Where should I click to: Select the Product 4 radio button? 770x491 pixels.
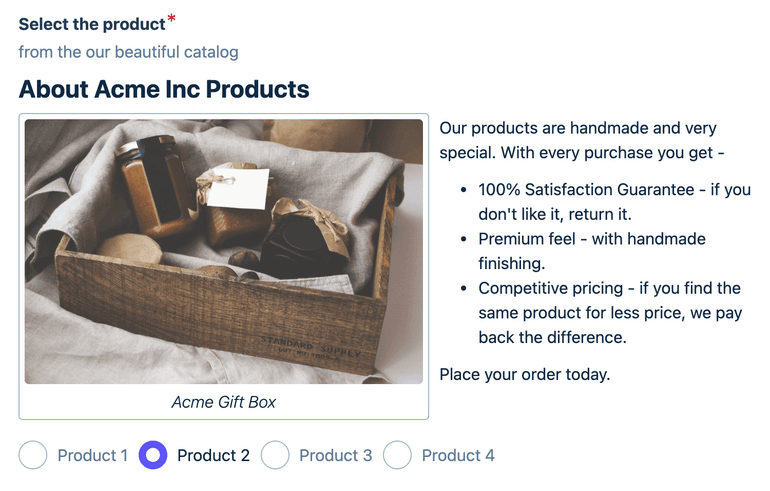tap(397, 455)
